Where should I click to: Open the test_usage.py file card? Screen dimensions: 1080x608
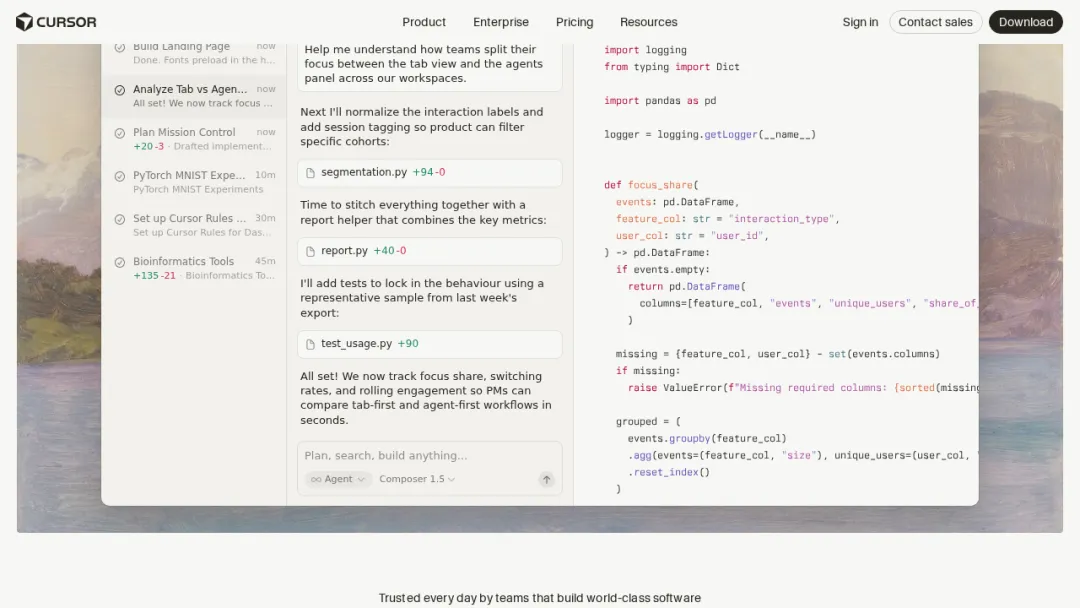pyautogui.click(x=429, y=344)
